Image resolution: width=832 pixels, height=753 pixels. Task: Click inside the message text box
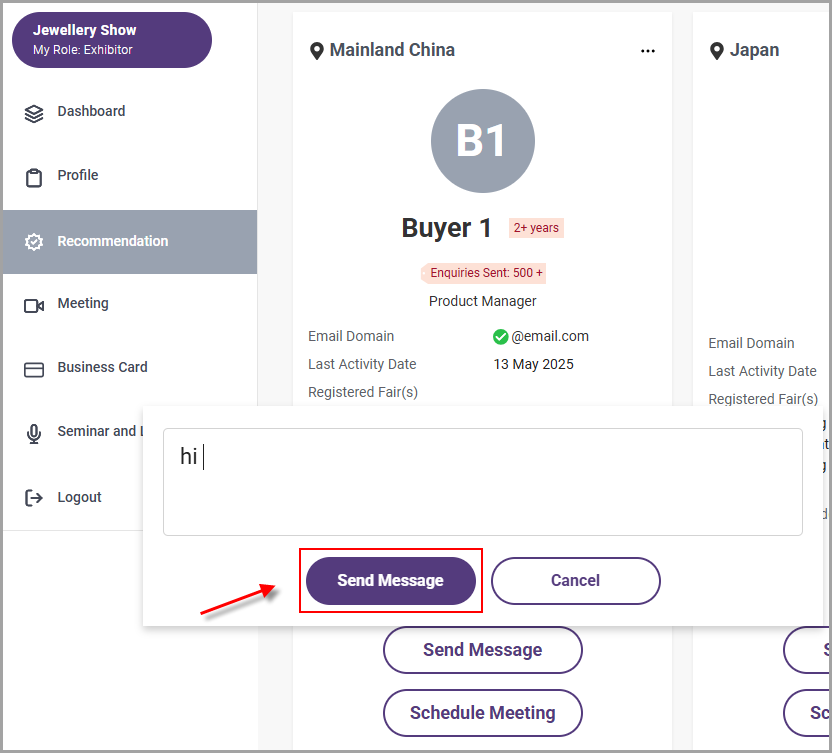pyautogui.click(x=482, y=482)
